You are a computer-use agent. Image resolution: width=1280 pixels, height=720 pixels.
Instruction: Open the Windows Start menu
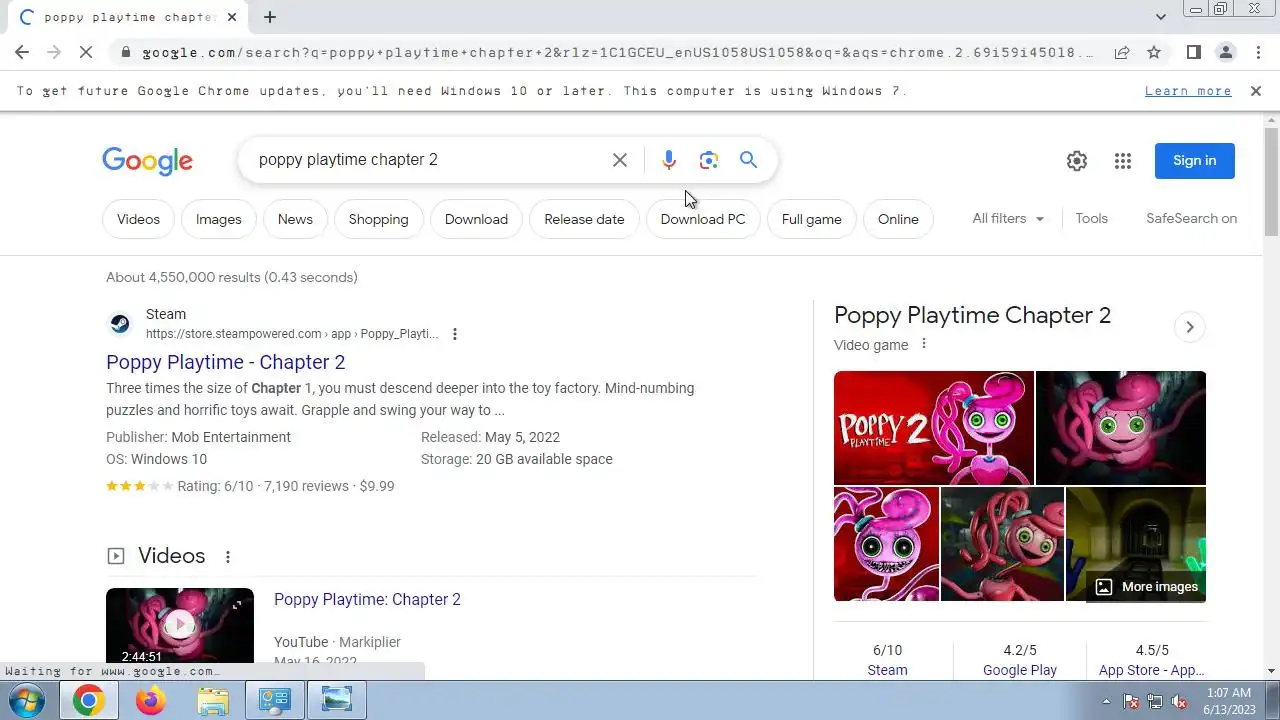[28, 700]
